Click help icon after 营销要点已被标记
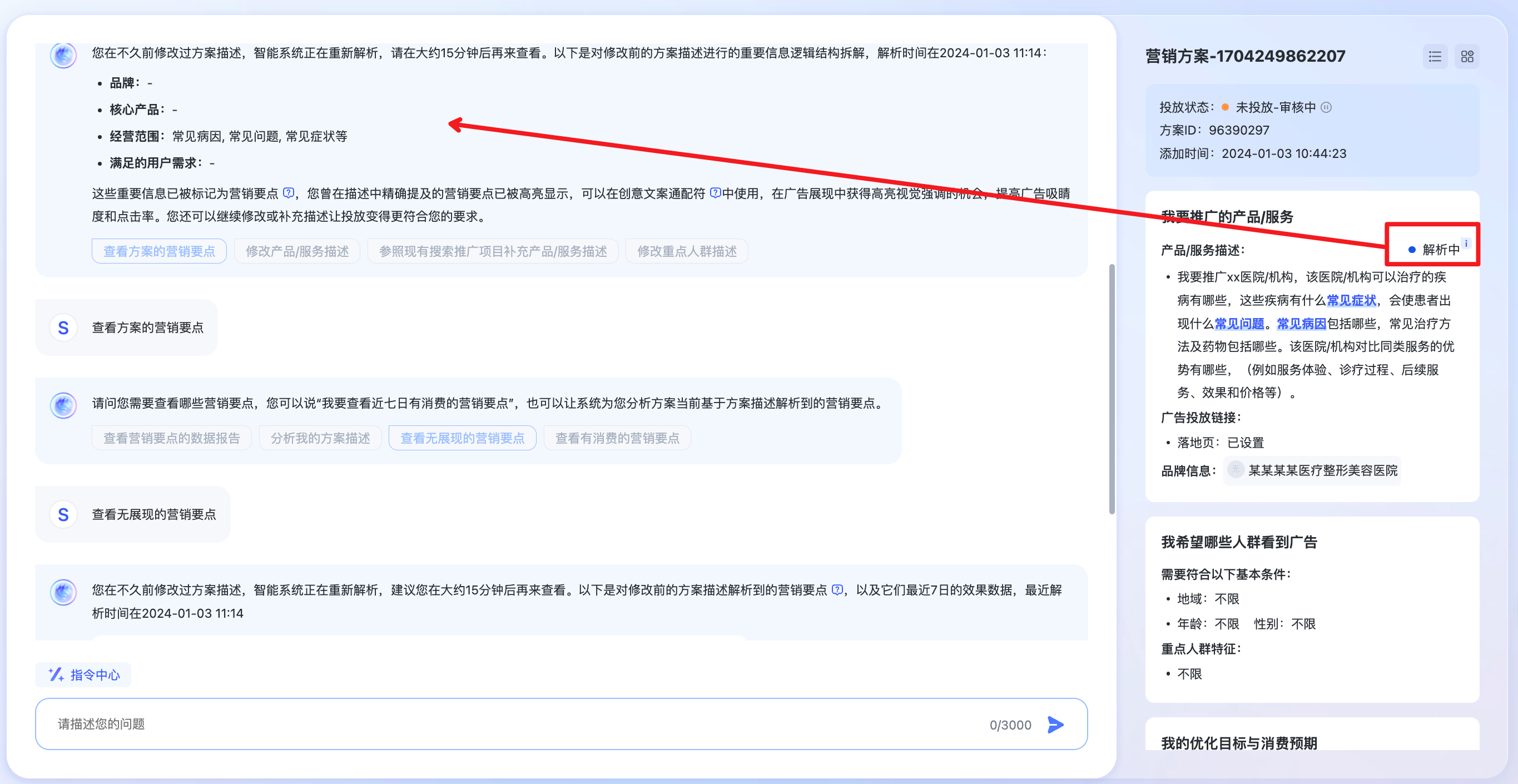 [x=288, y=193]
